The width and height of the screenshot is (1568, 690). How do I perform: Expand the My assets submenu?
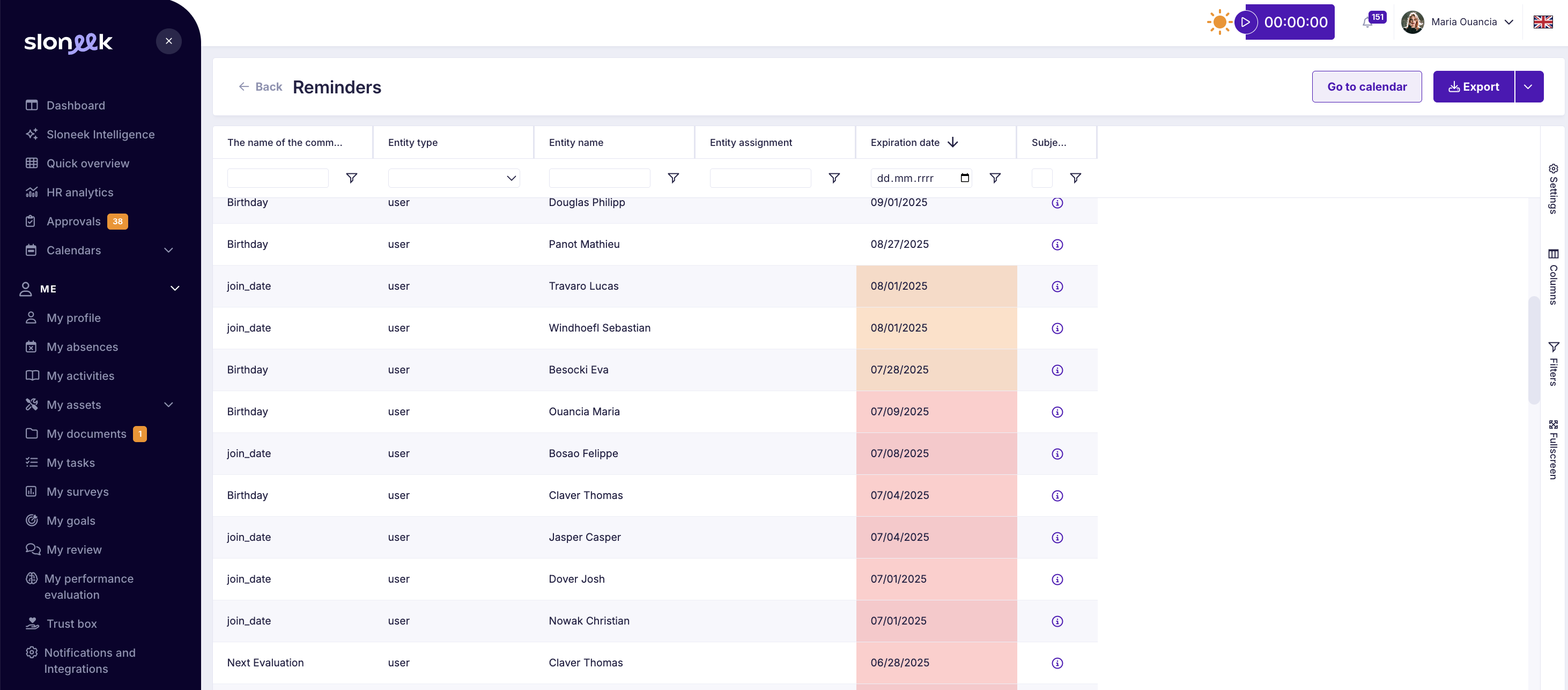168,405
